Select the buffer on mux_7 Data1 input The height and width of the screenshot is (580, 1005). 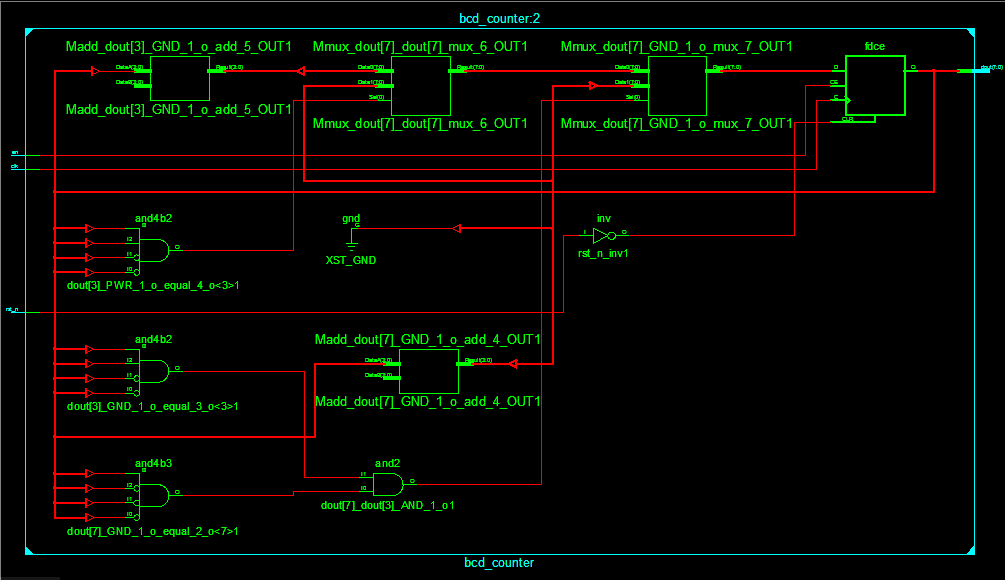pyautogui.click(x=593, y=85)
